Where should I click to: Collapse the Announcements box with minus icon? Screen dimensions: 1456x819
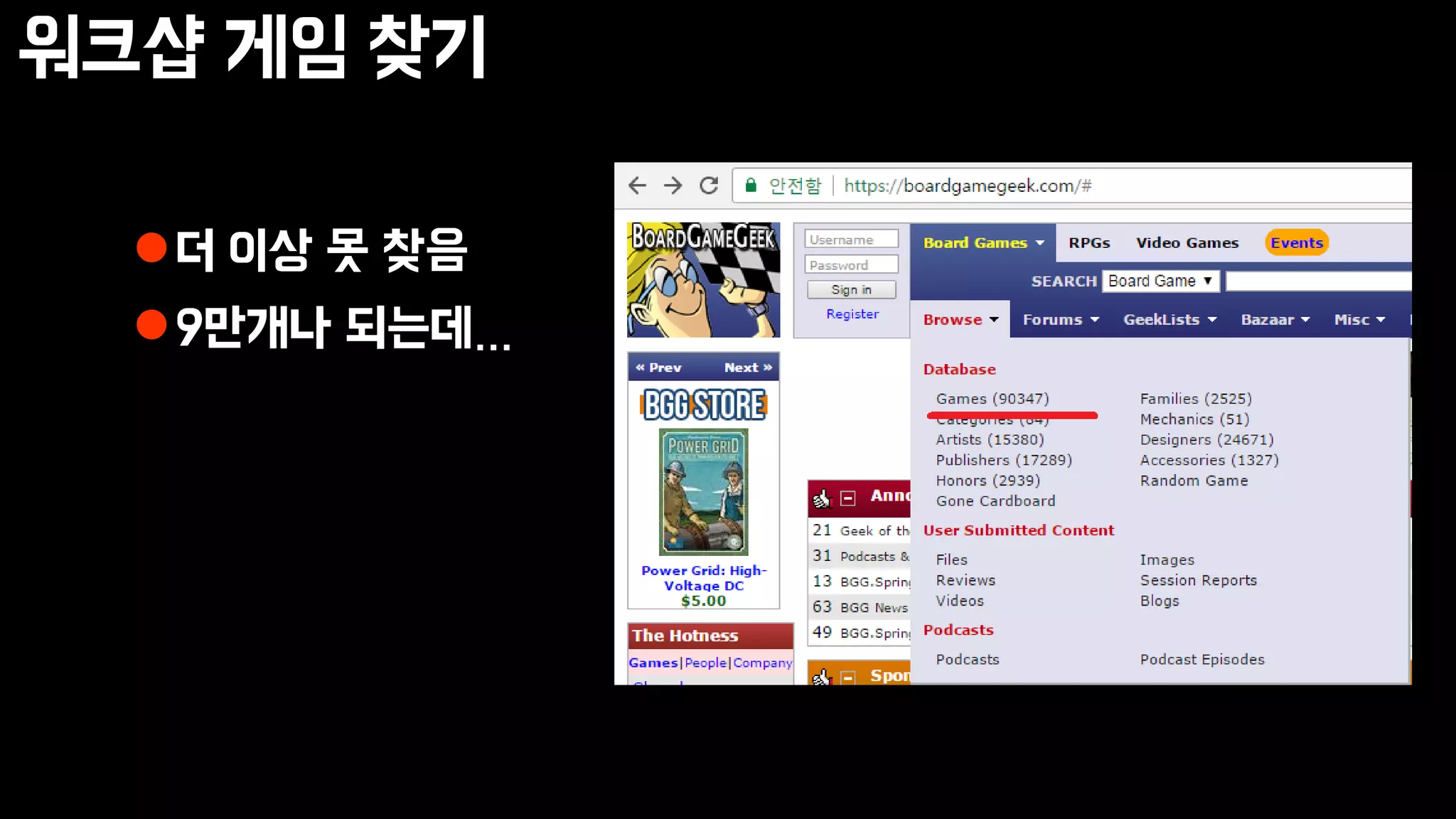(847, 498)
